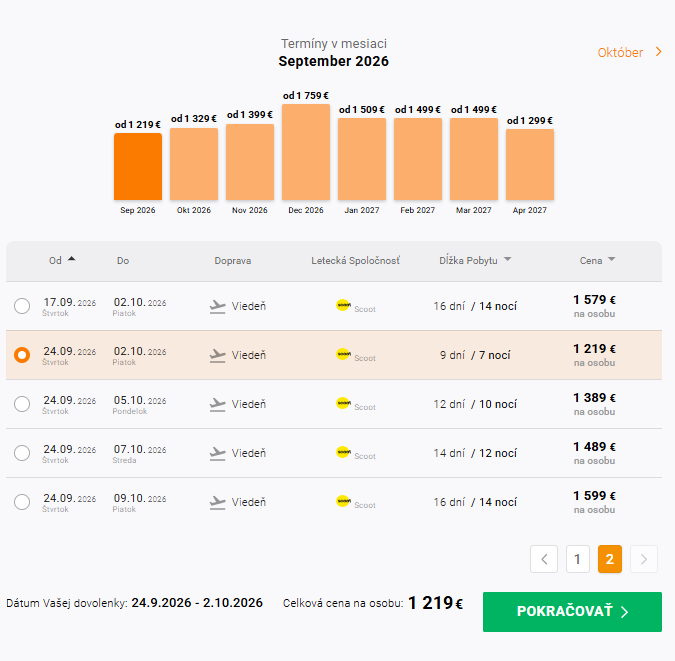Sort by the Od column arrow
Viewport: 675px width, 661px height.
[71, 259]
